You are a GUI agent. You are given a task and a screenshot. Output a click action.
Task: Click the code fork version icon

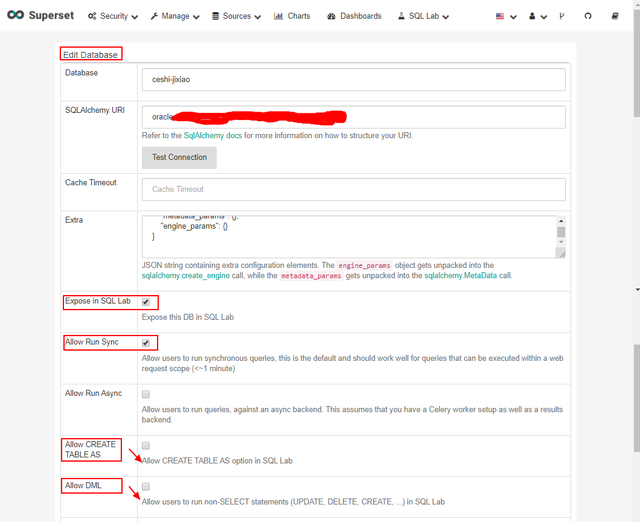click(x=561, y=16)
